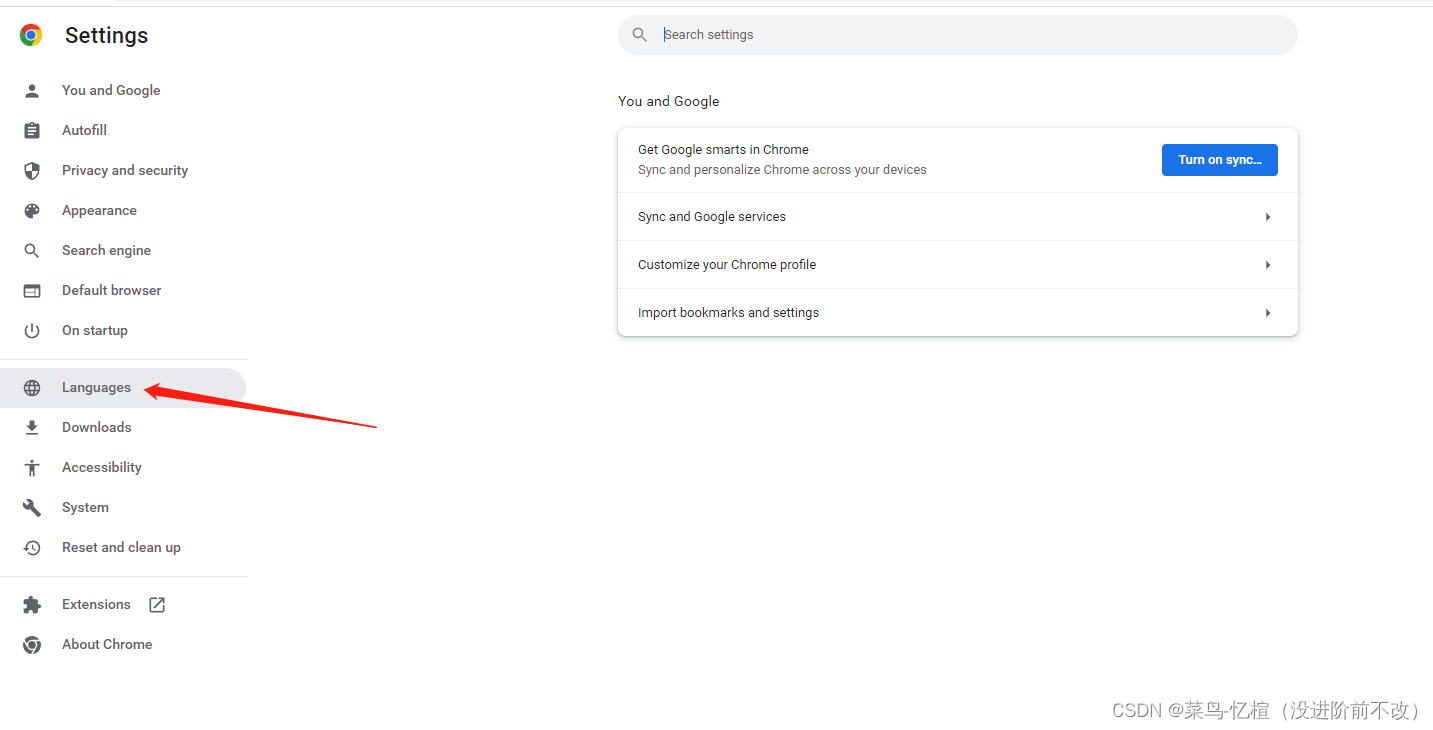Click the Autofill clipboard icon
Screen dimensions: 1433x730
pos(32,130)
